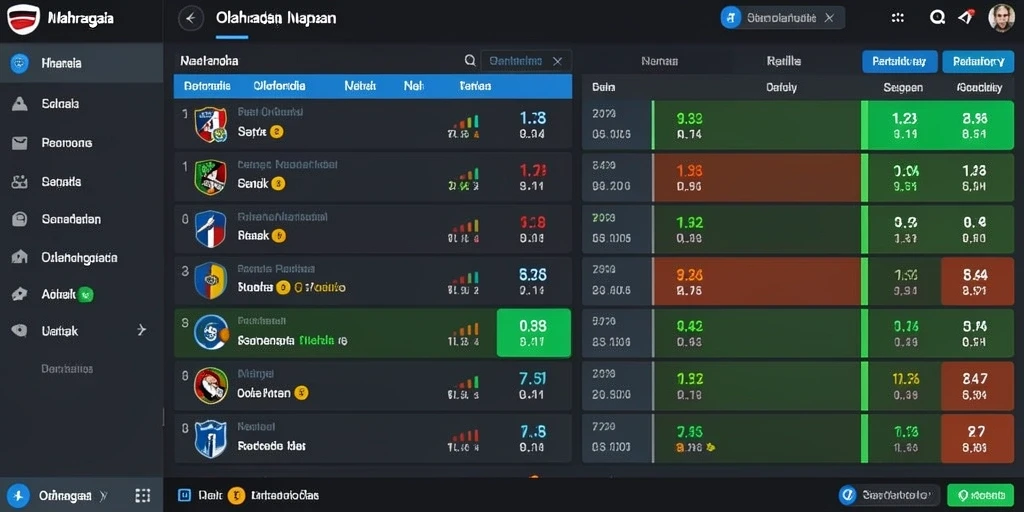The width and height of the screenshot is (1024, 512).
Task: Click the signal bars icon in highlighted row
Action: pyautogui.click(x=465, y=329)
